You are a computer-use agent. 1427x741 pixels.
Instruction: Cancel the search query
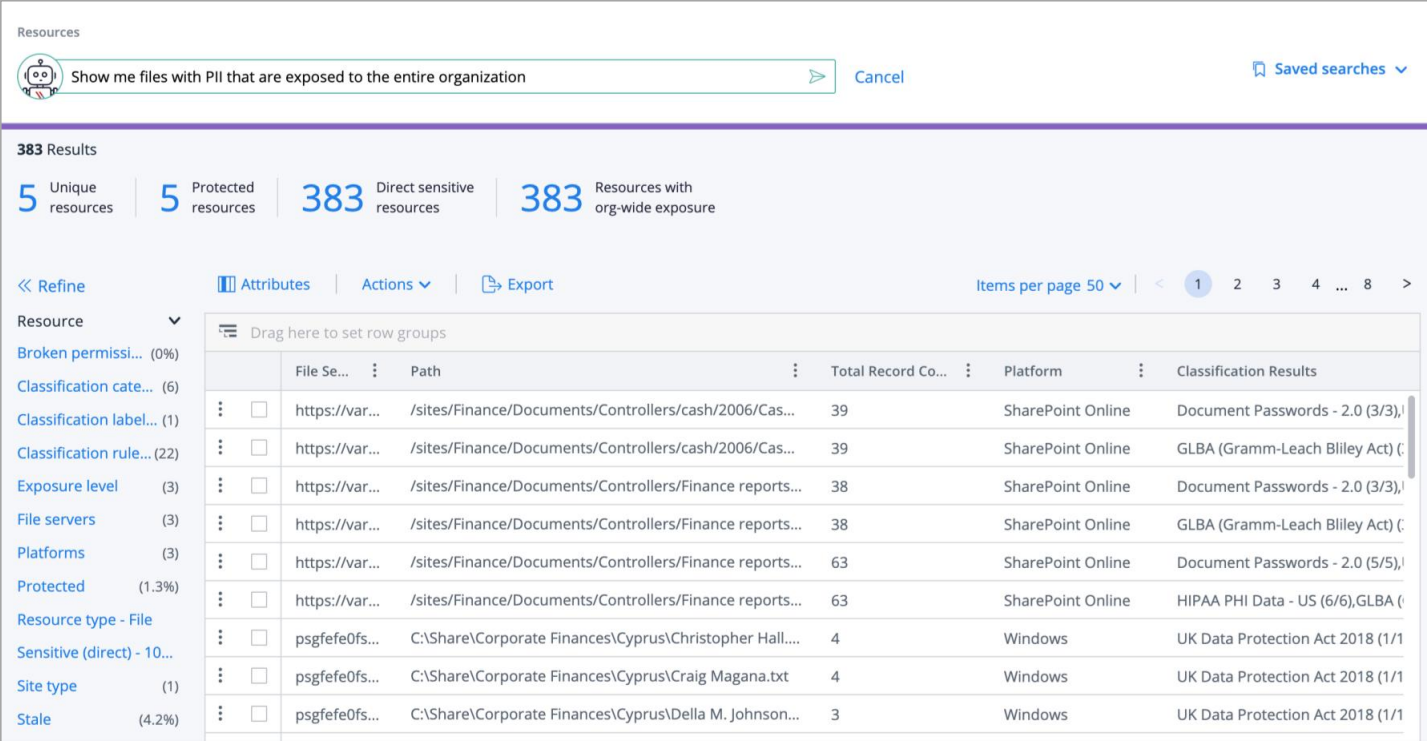[x=879, y=77]
